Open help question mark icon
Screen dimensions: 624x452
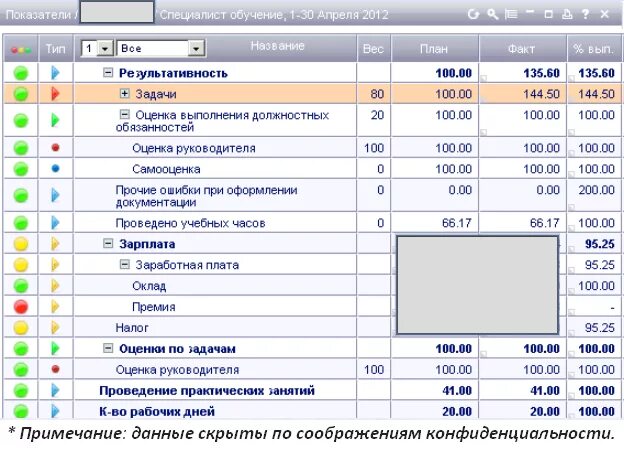[585, 14]
